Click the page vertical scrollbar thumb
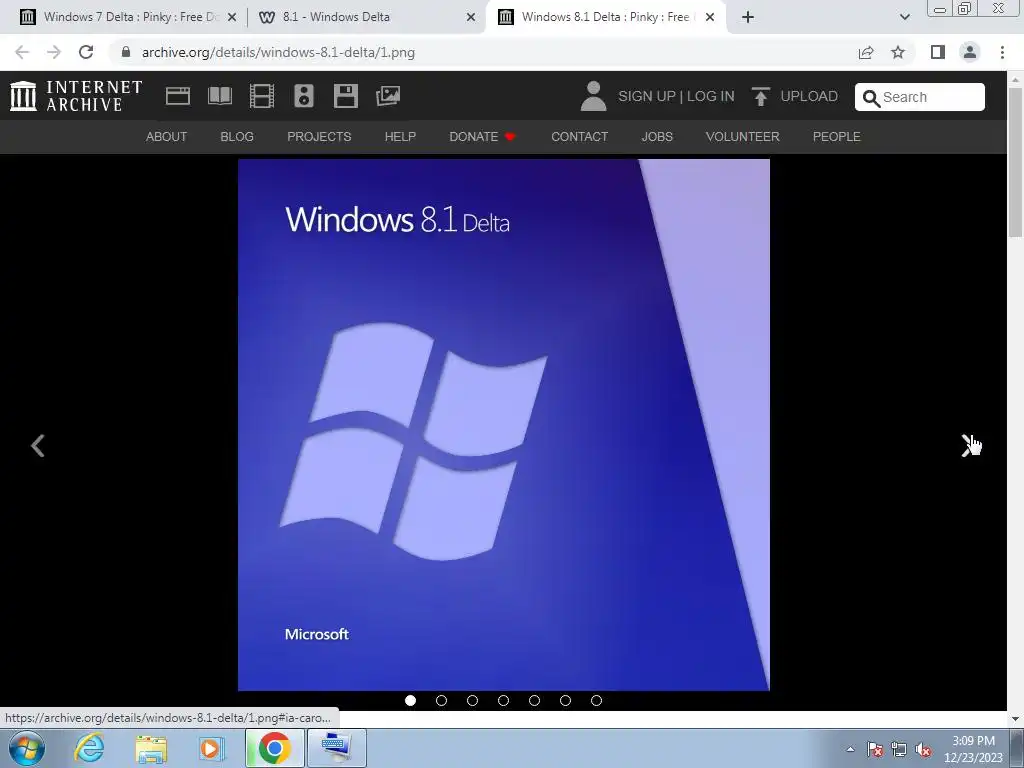The width and height of the screenshot is (1024, 768). coord(1016,163)
